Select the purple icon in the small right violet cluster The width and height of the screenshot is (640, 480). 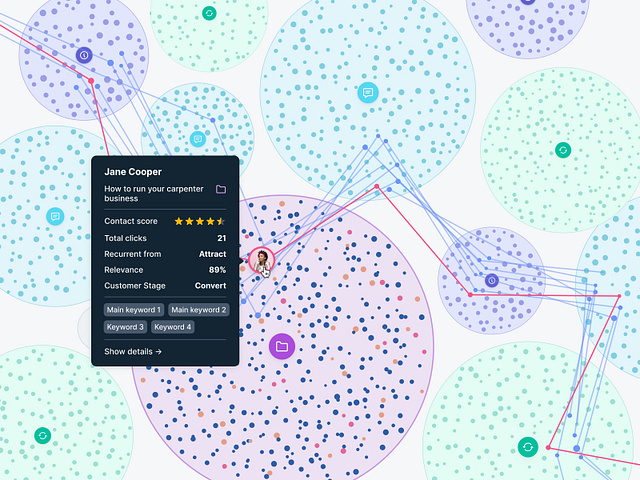(492, 280)
